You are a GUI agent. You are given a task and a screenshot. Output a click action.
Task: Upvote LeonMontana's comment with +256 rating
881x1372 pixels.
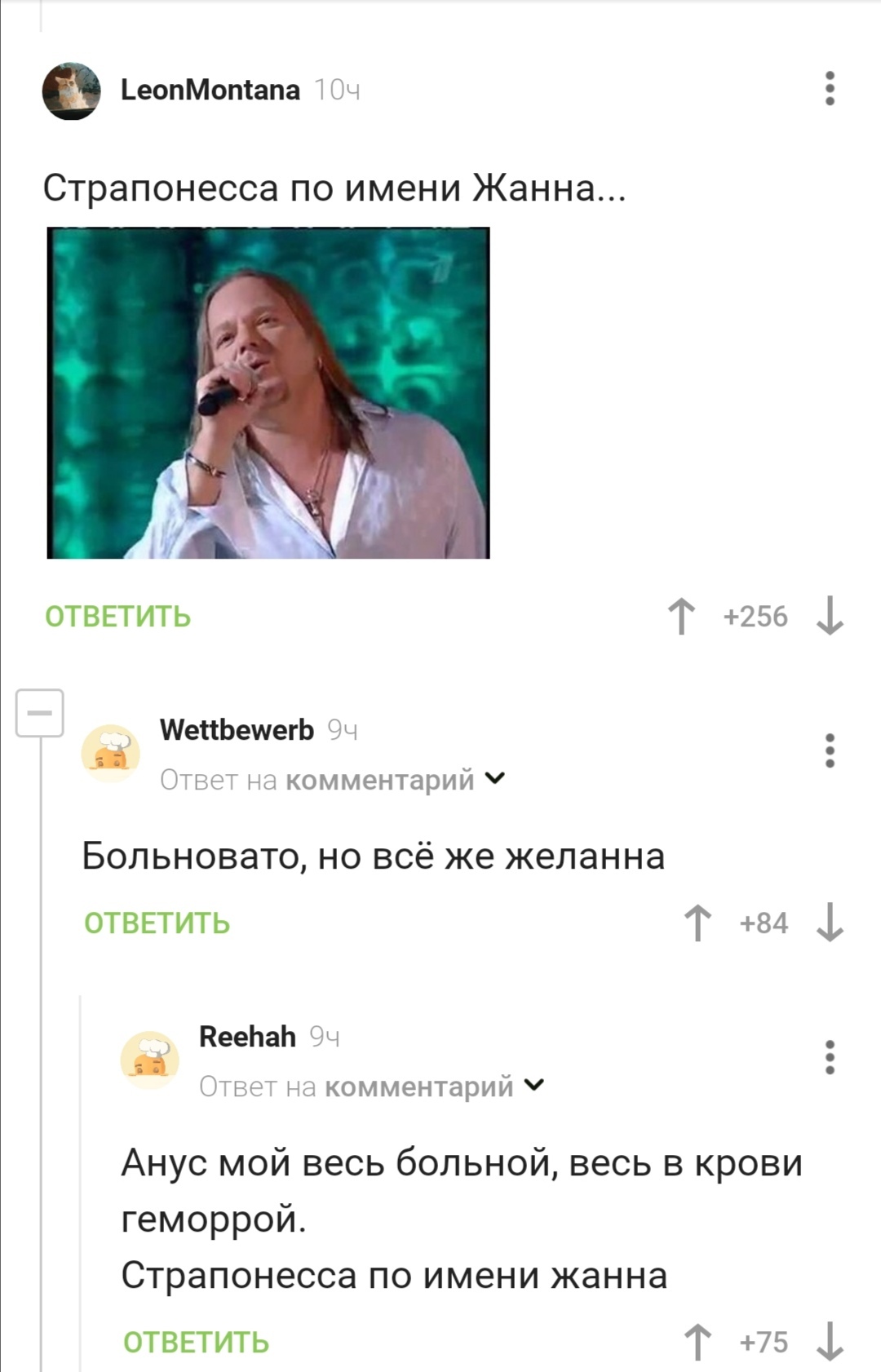pyautogui.click(x=682, y=616)
